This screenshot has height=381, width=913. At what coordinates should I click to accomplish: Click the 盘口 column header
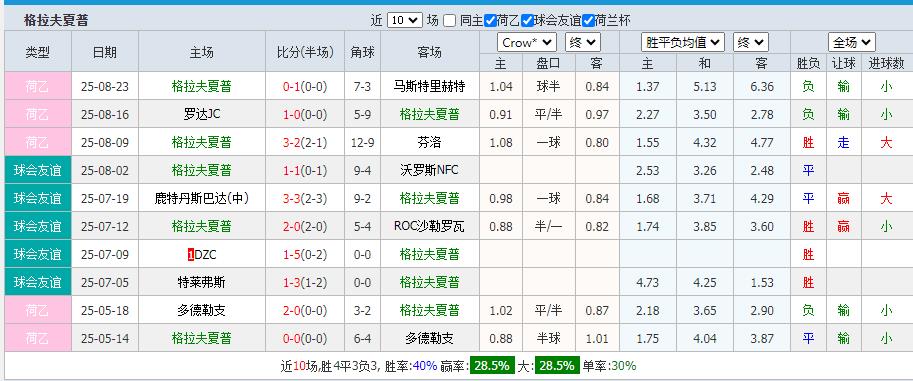point(548,63)
